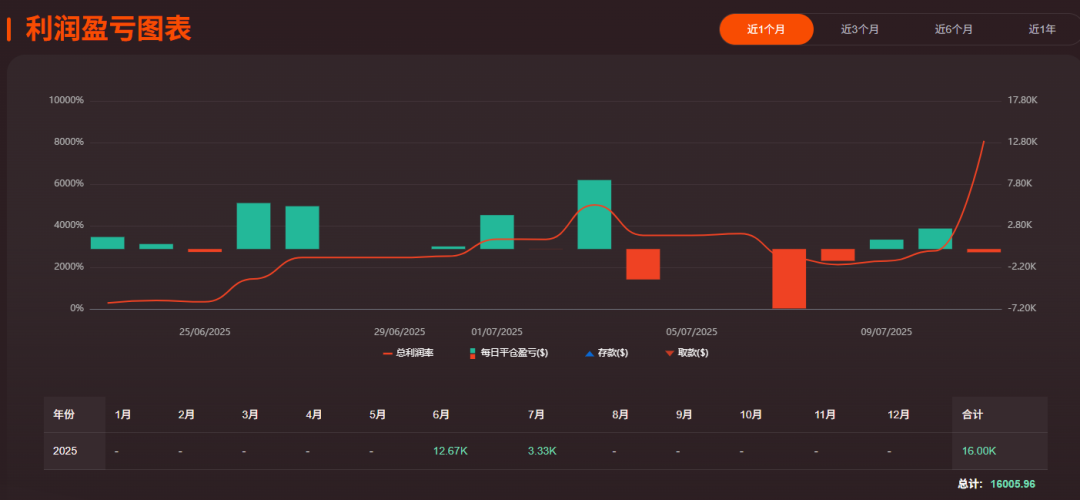Click the green-red square icon for 每日平仓盈亏
This screenshot has width=1080, height=500.
[x=471, y=353]
